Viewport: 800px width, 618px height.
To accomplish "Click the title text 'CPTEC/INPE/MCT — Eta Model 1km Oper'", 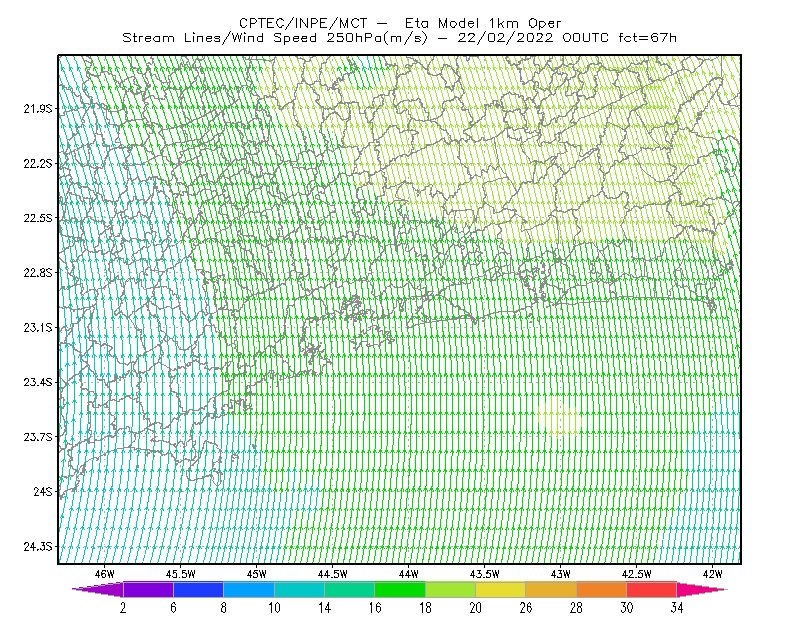I will (x=400, y=23).
